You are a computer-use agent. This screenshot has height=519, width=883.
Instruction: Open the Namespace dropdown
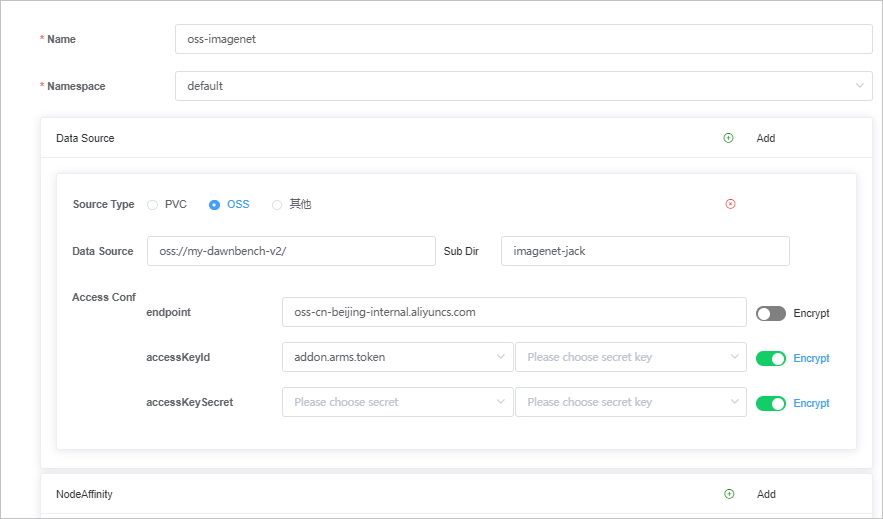523,86
